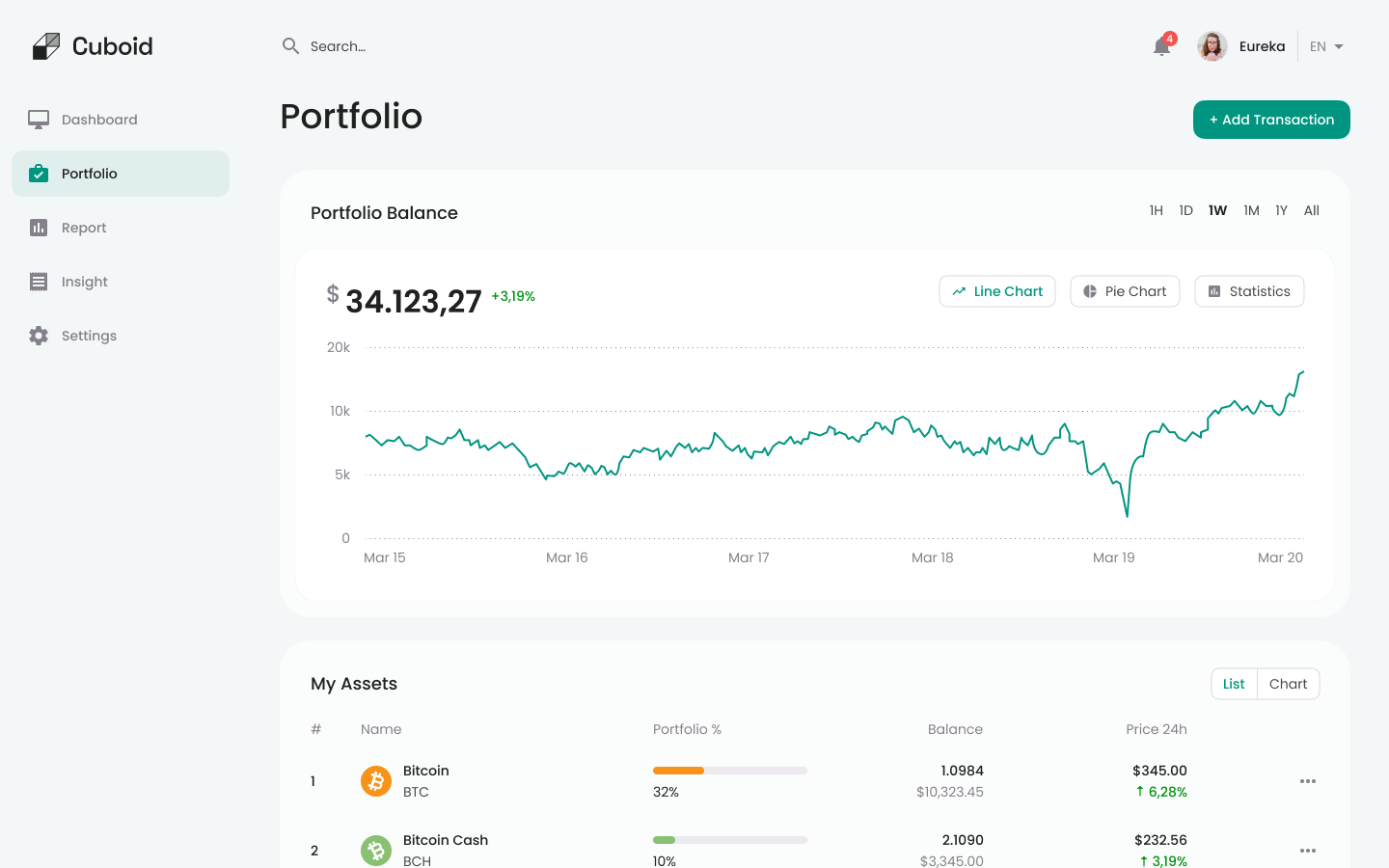Select the Portfolio shield icon
The image size is (1389, 868).
(38, 174)
